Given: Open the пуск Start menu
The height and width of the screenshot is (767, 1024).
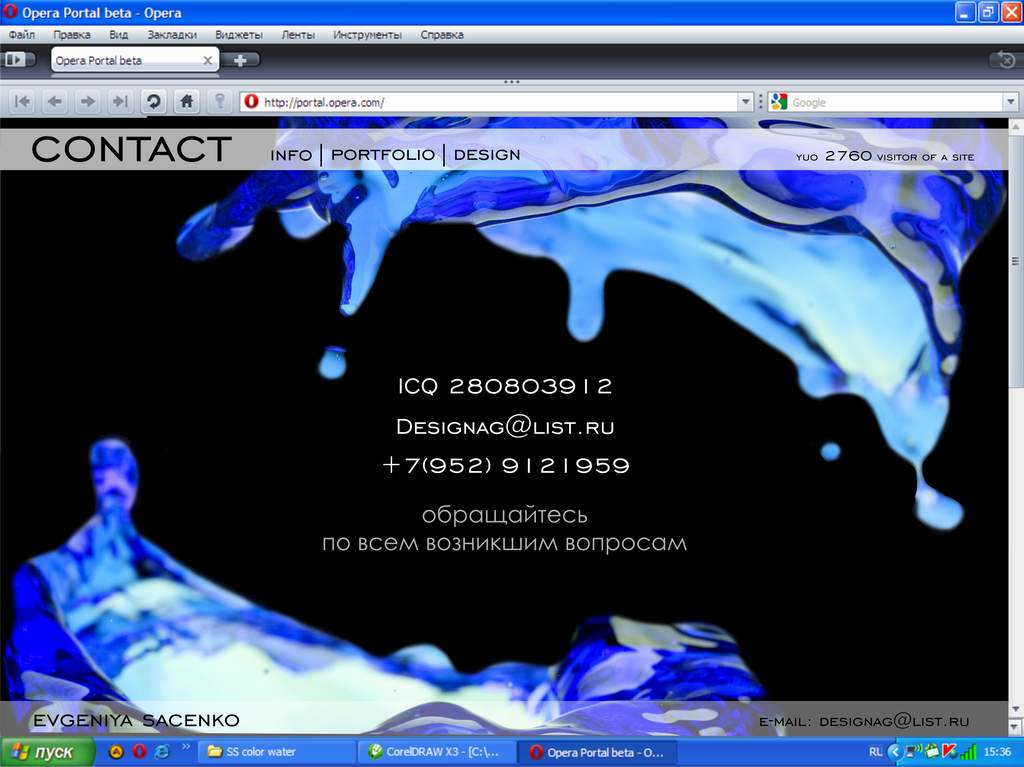Looking at the screenshot, I should [47, 752].
